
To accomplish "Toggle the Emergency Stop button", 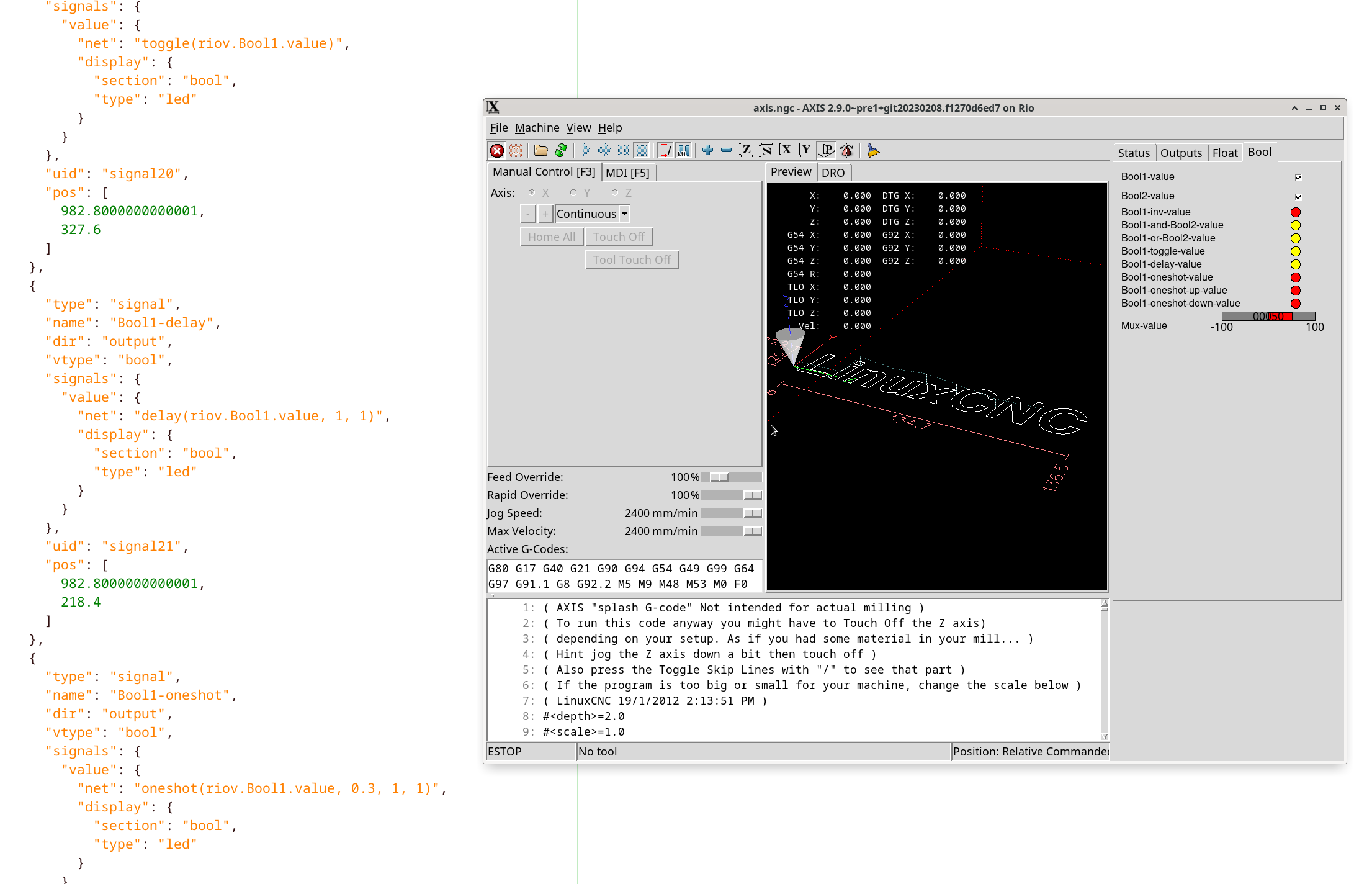I will coord(497,150).
